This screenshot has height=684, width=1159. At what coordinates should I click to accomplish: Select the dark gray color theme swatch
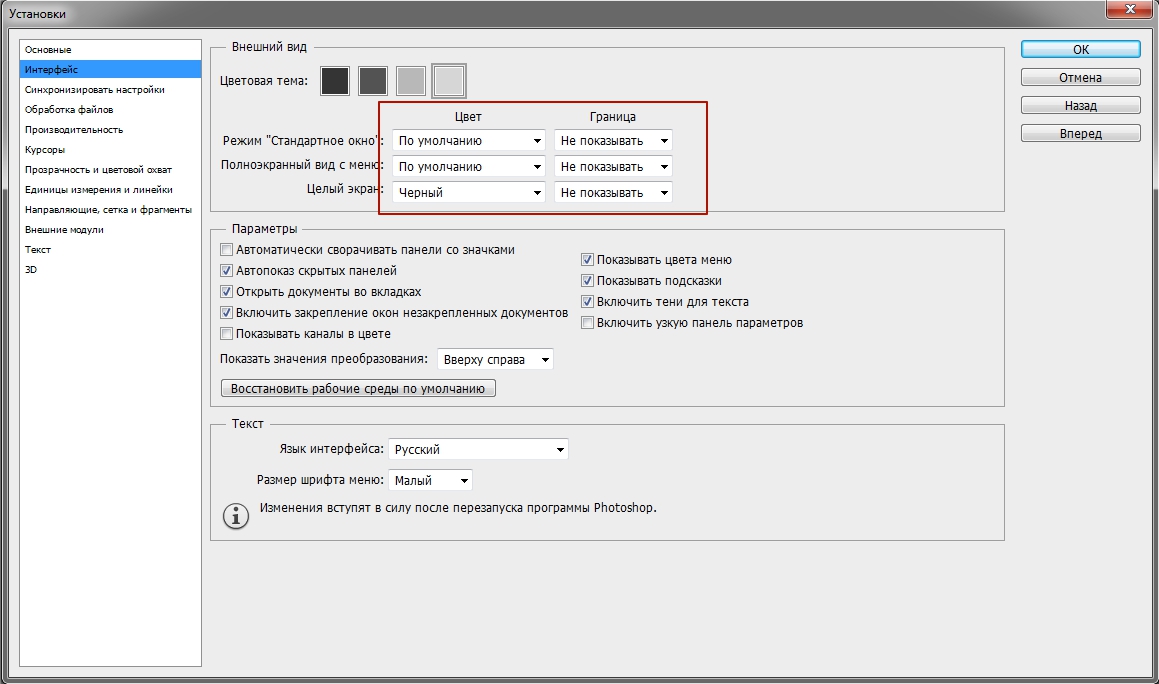(x=373, y=81)
